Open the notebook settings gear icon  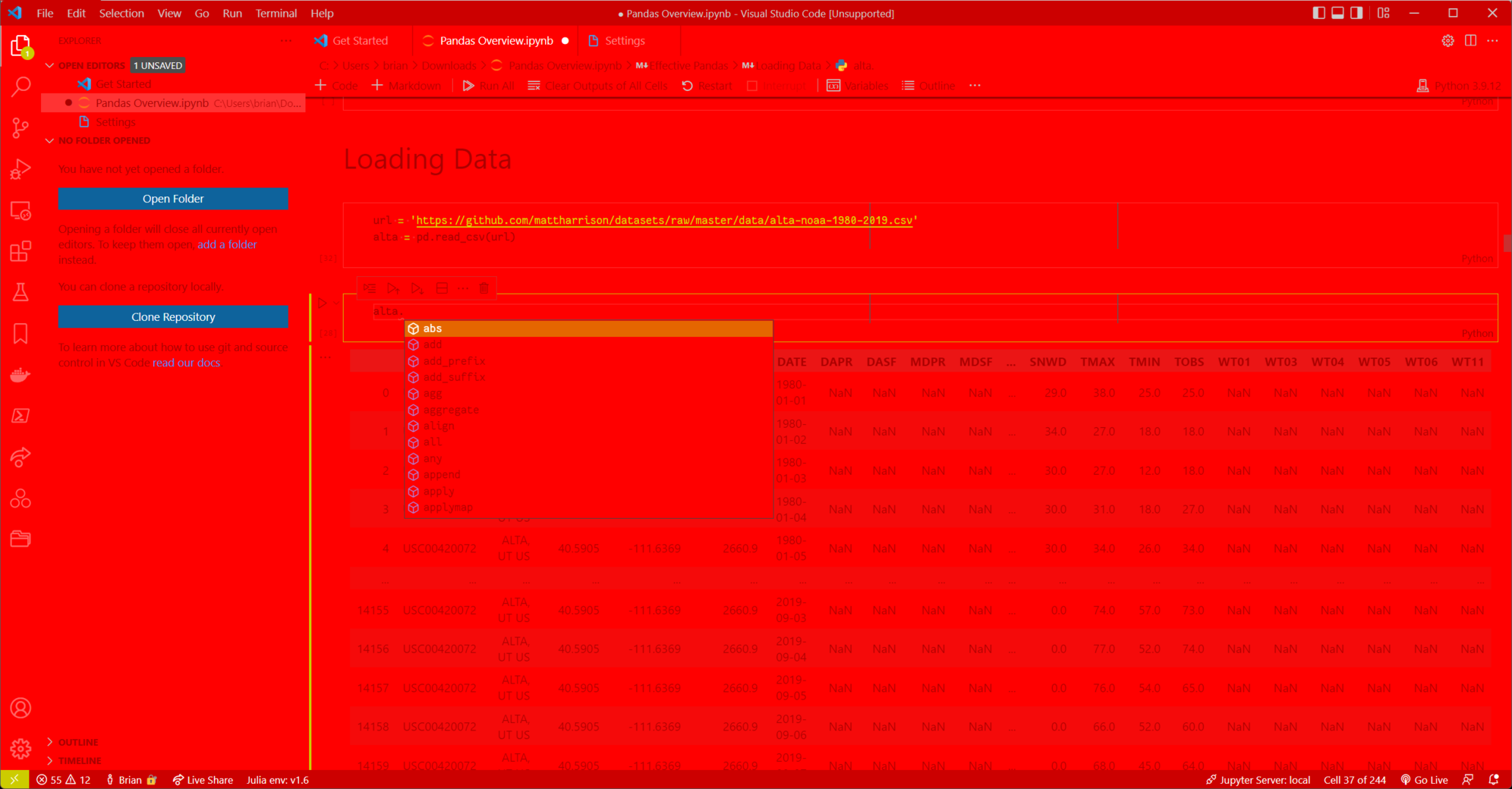[1447, 40]
